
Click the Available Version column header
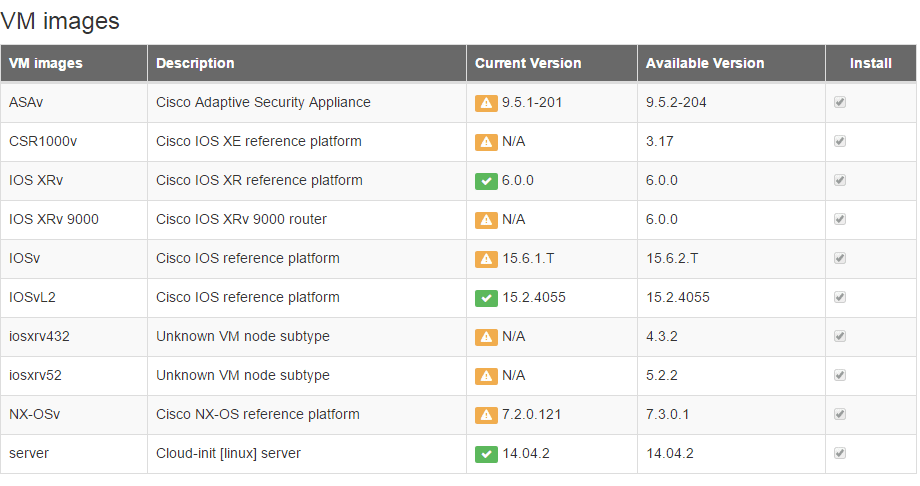(x=705, y=63)
